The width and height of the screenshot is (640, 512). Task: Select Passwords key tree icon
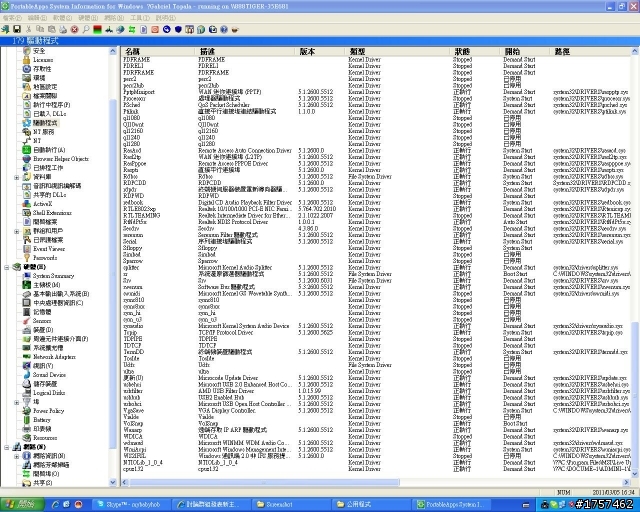pos(27,258)
